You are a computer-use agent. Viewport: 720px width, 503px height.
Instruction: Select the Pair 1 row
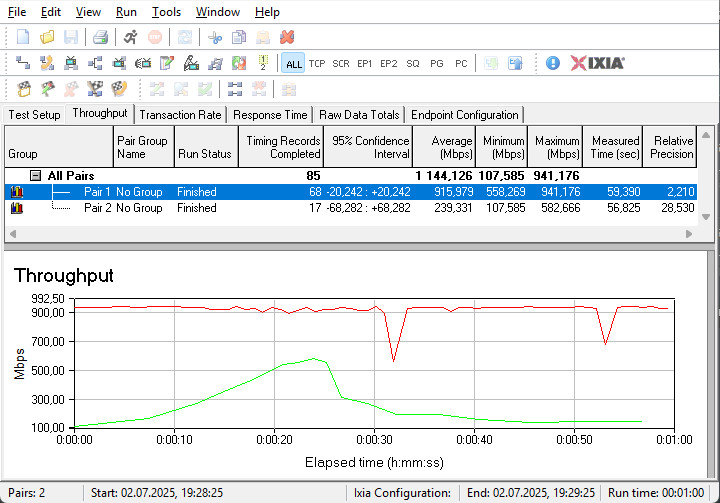(x=351, y=192)
